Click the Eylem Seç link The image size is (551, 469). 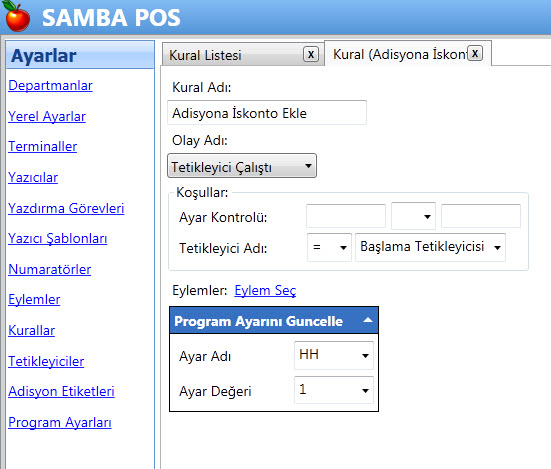(265, 291)
